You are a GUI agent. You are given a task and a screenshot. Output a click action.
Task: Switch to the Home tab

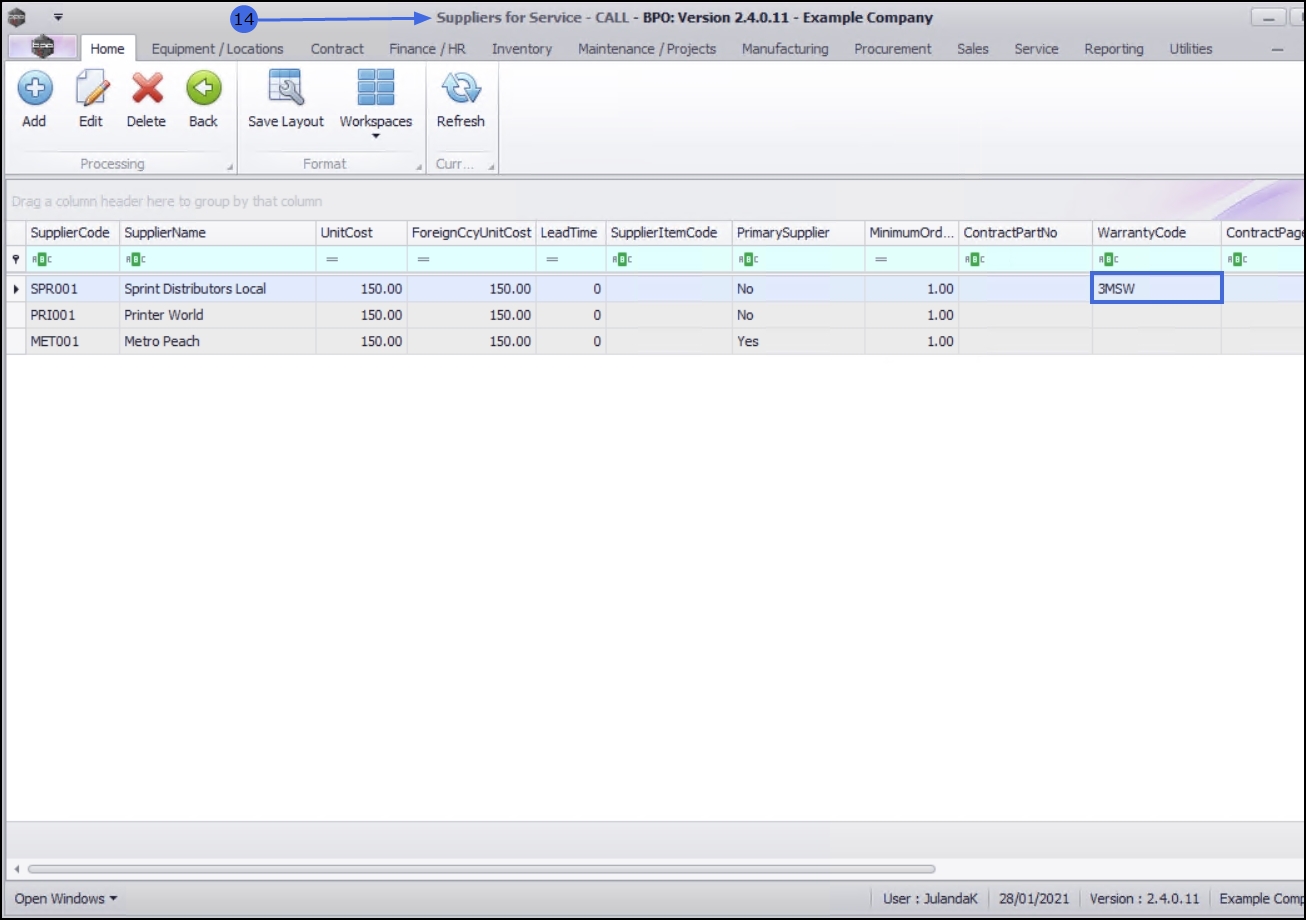[108, 48]
